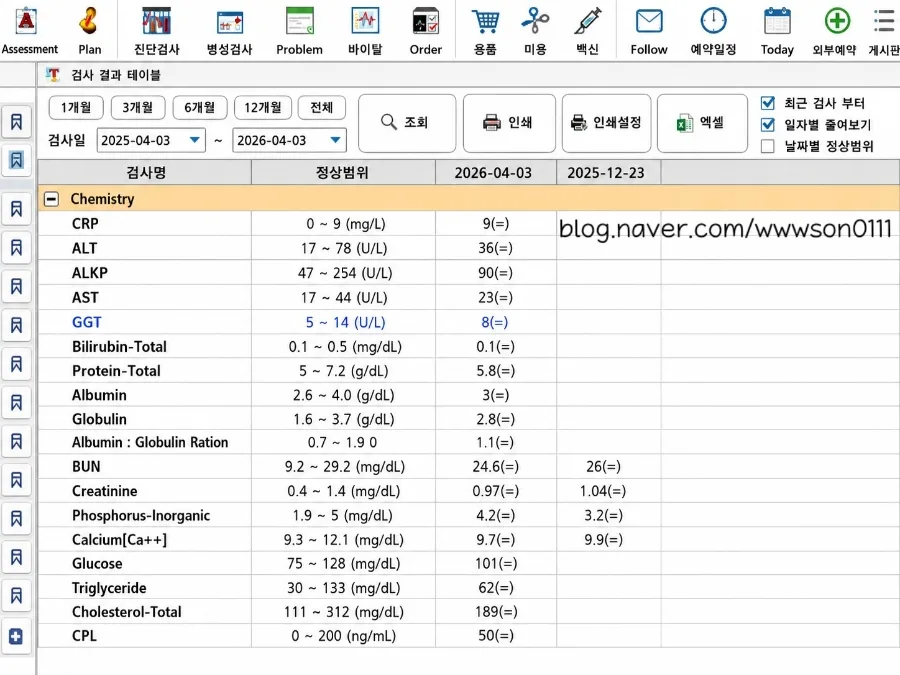Screen dimensions: 900x675
Task: Open 예약일정 appointment clock icon
Action: click(713, 21)
